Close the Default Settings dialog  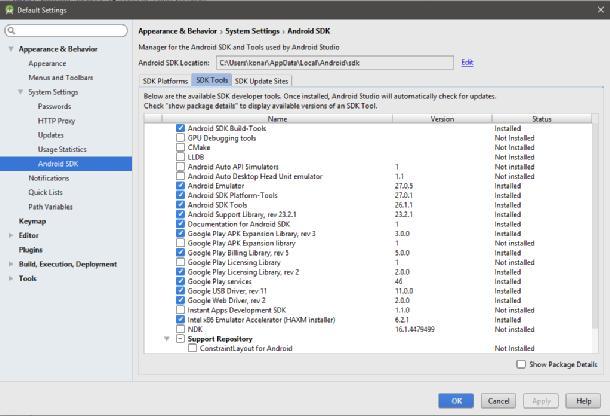tap(601, 10)
